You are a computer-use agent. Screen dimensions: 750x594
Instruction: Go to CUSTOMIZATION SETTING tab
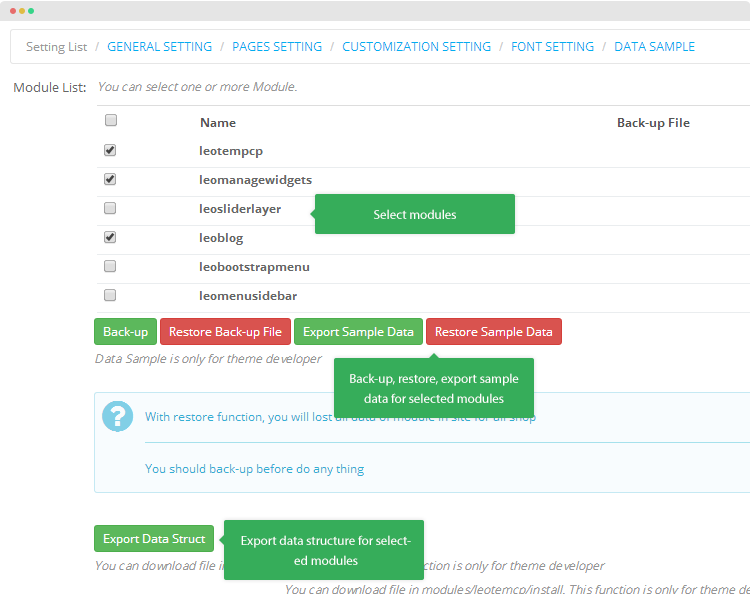coord(417,46)
